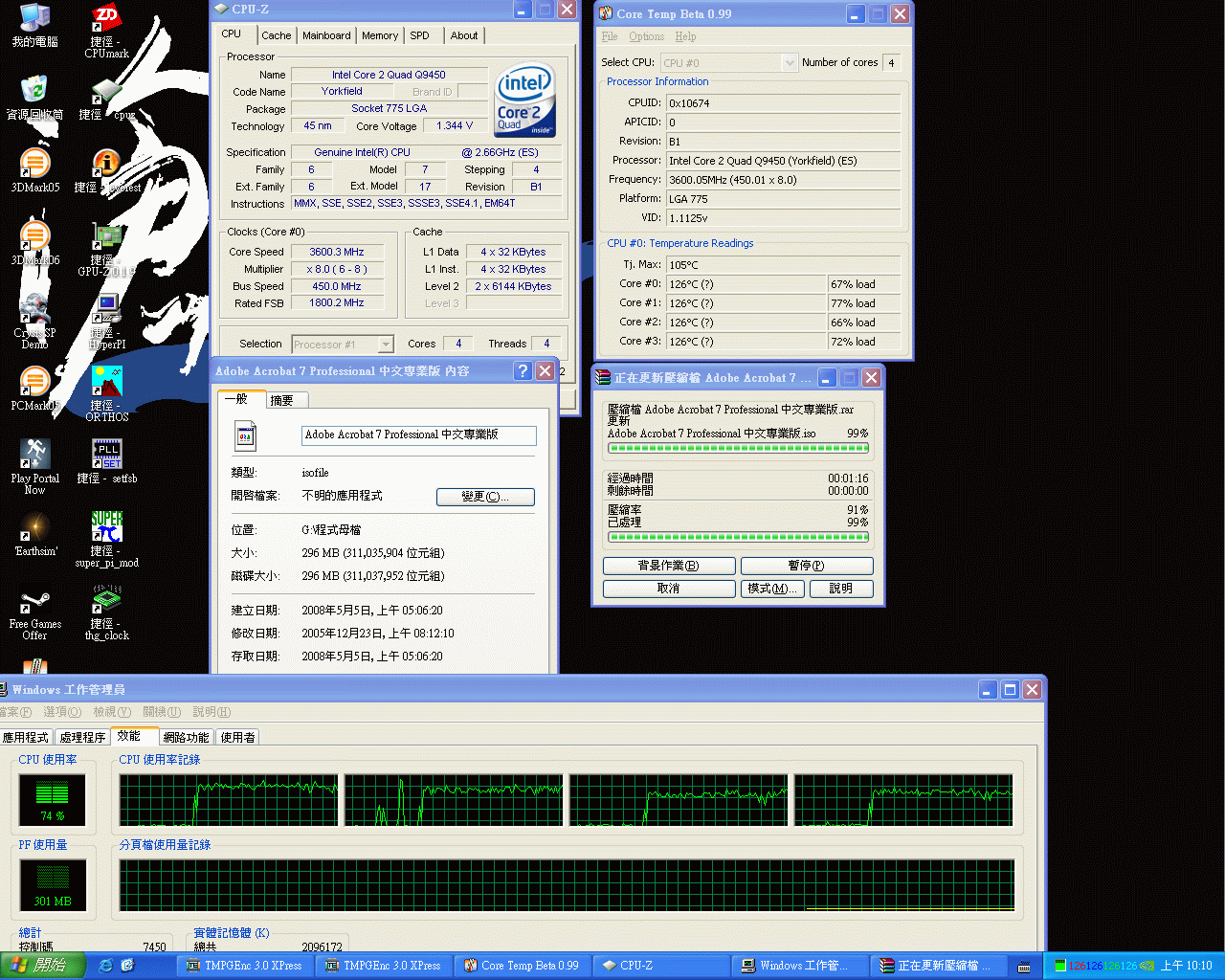Click the file name field in the properties dialog
The image size is (1225, 980).
[419, 435]
